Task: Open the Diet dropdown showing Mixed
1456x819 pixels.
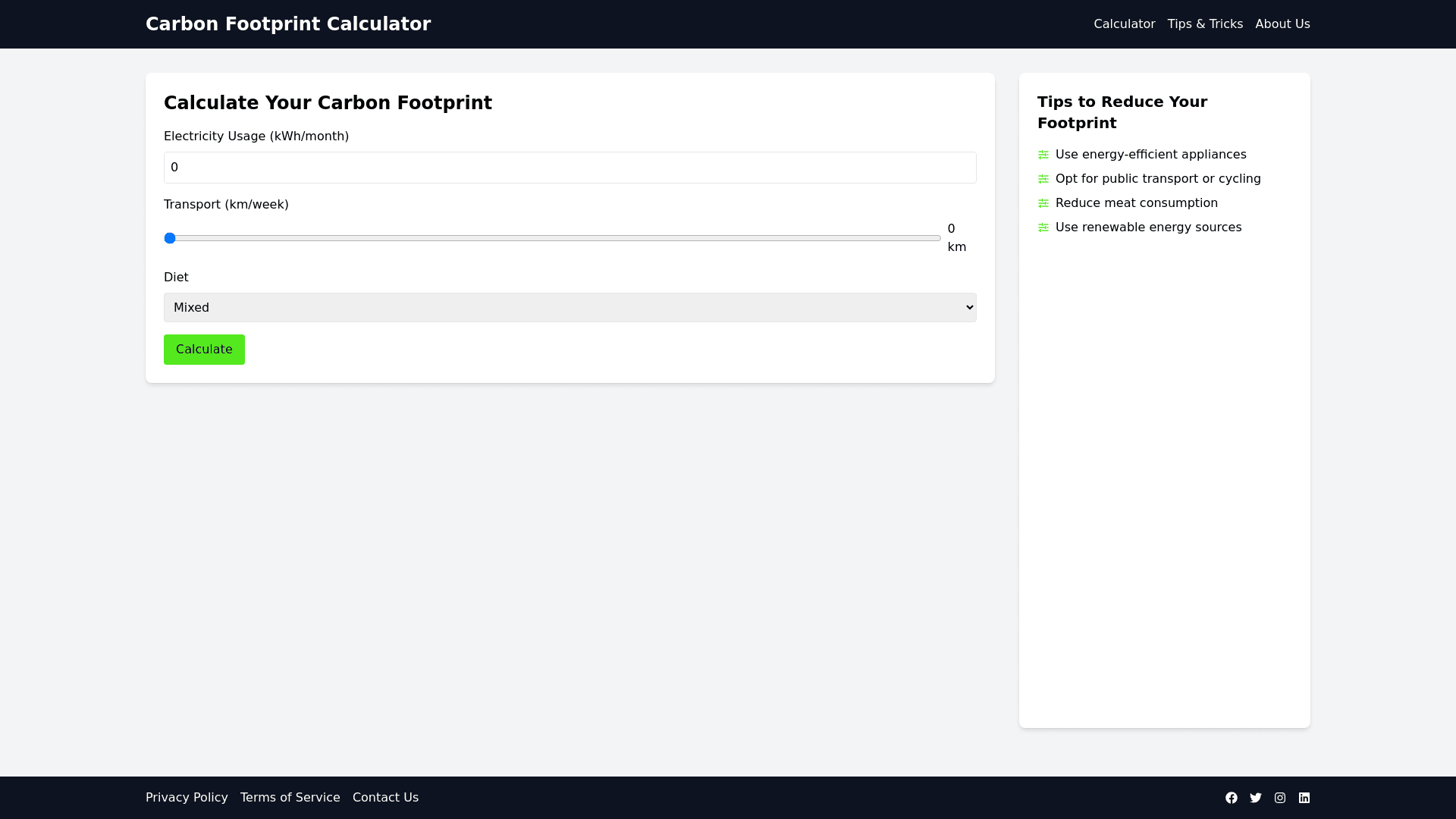Action: [x=570, y=307]
